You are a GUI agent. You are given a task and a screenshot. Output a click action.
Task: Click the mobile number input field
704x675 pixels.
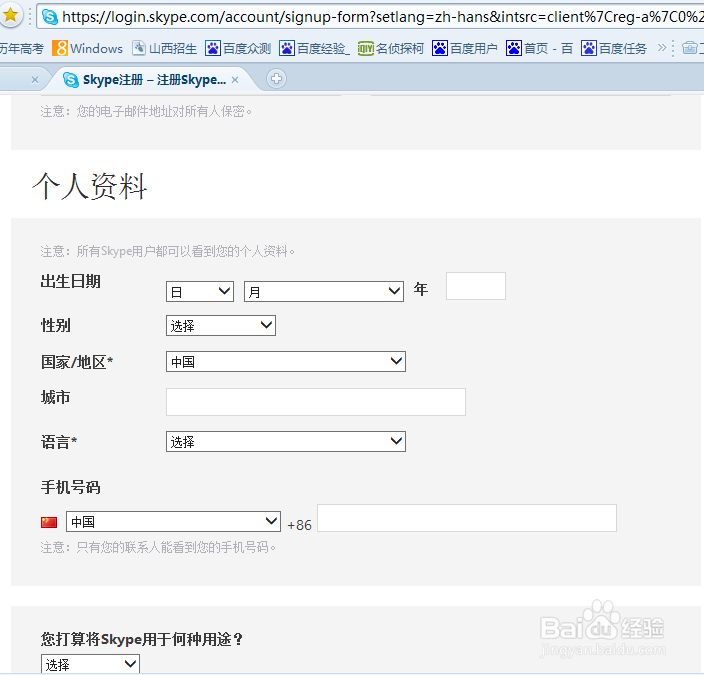point(467,518)
